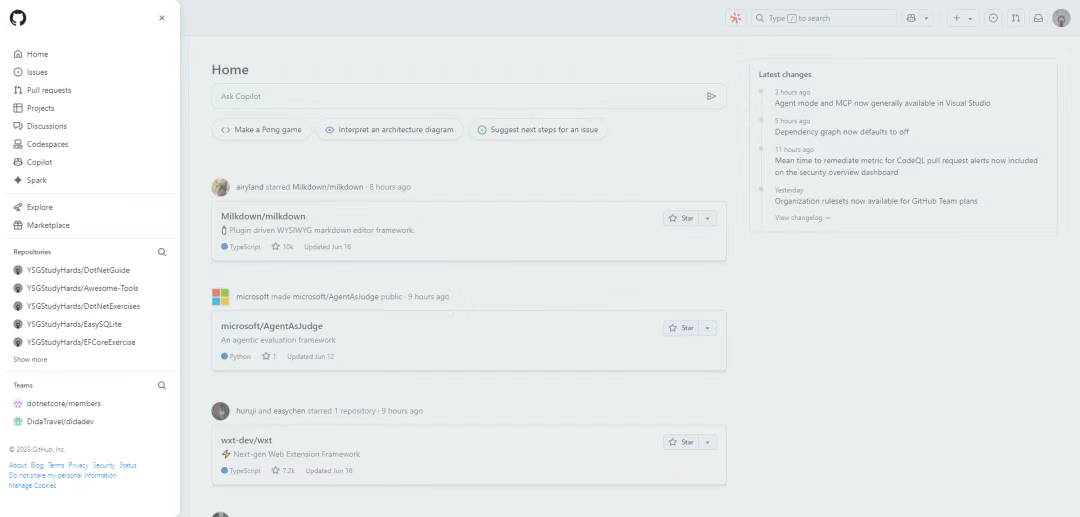Open star list dropdown for microsoft/AgentAsJudge

pos(707,328)
